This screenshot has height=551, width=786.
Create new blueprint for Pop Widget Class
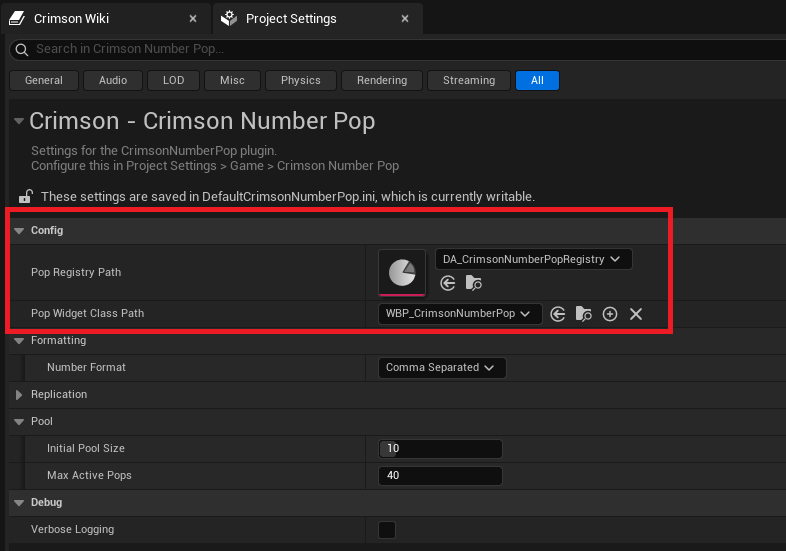click(610, 314)
